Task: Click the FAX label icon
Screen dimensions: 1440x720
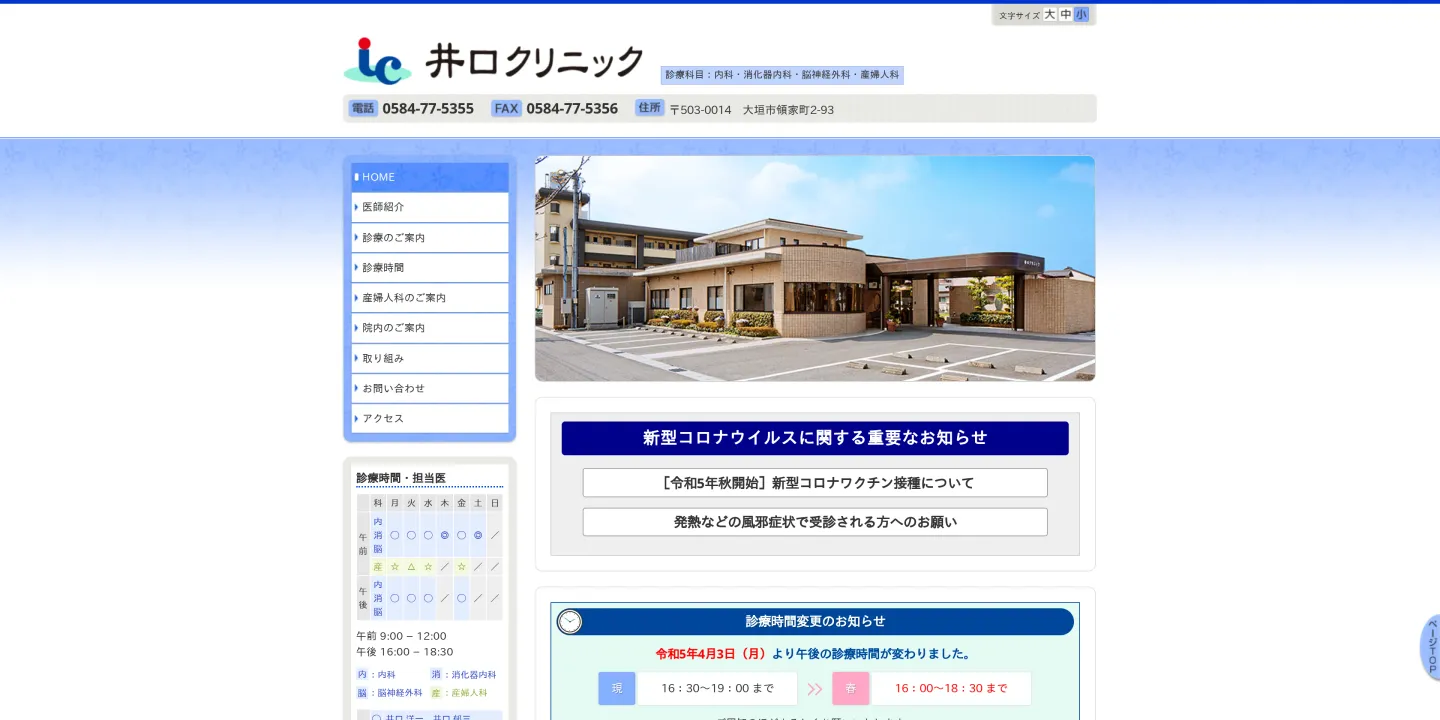Action: click(506, 108)
